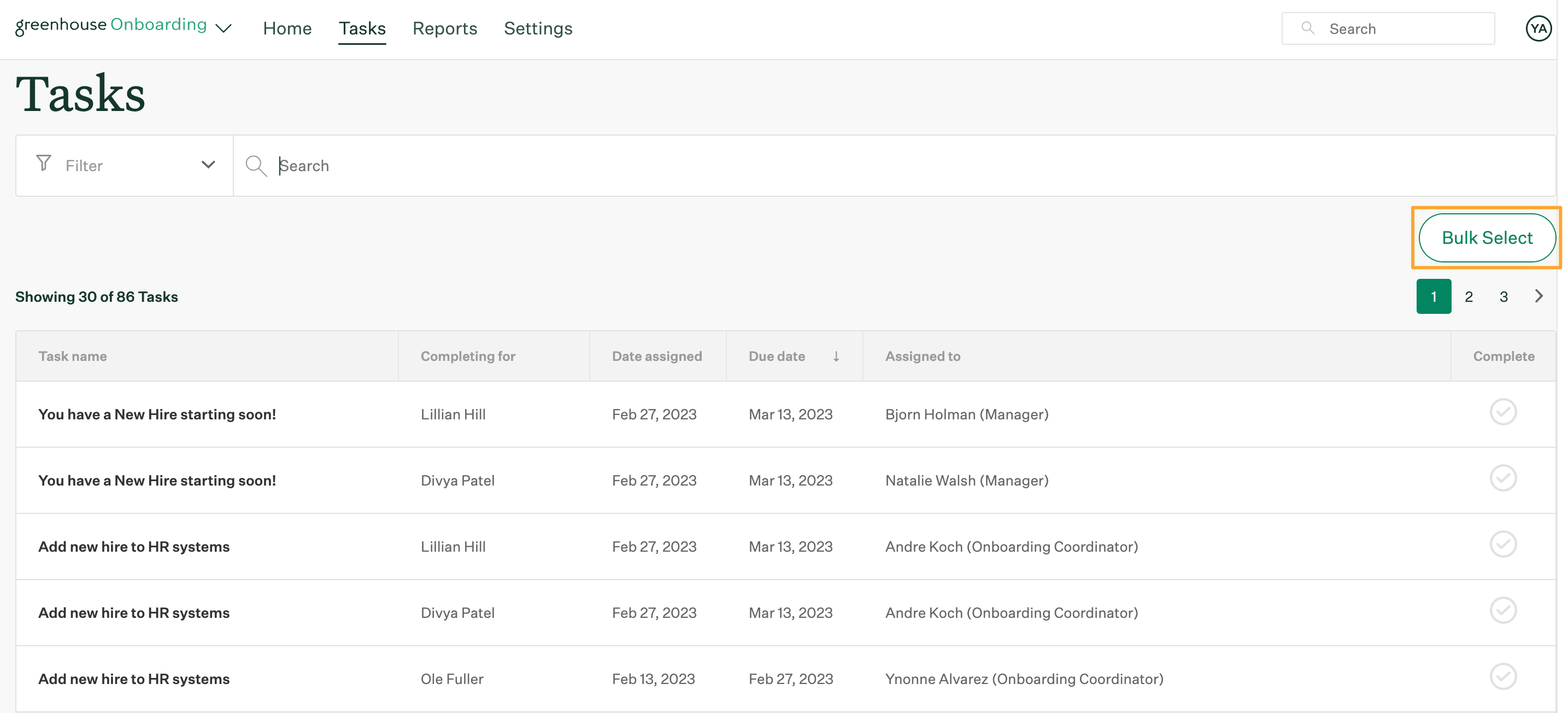
Task: Click the magnifier icon in tasks search
Action: 256,166
